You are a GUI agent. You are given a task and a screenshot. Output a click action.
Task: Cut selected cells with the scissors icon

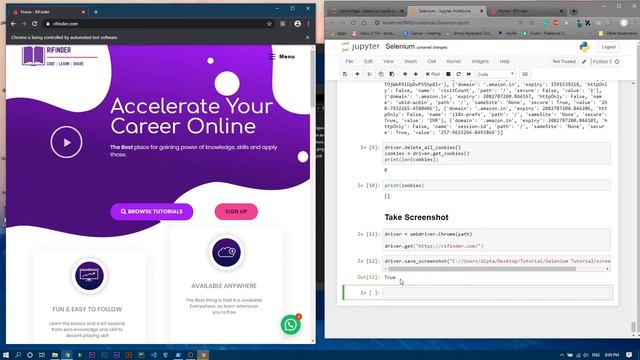coord(369,74)
